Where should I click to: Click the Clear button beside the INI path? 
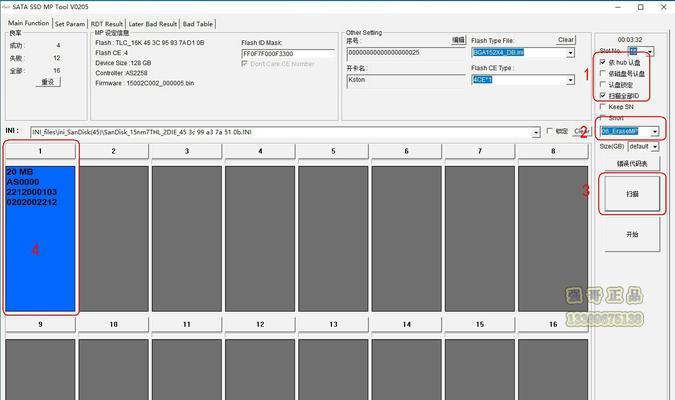click(582, 131)
